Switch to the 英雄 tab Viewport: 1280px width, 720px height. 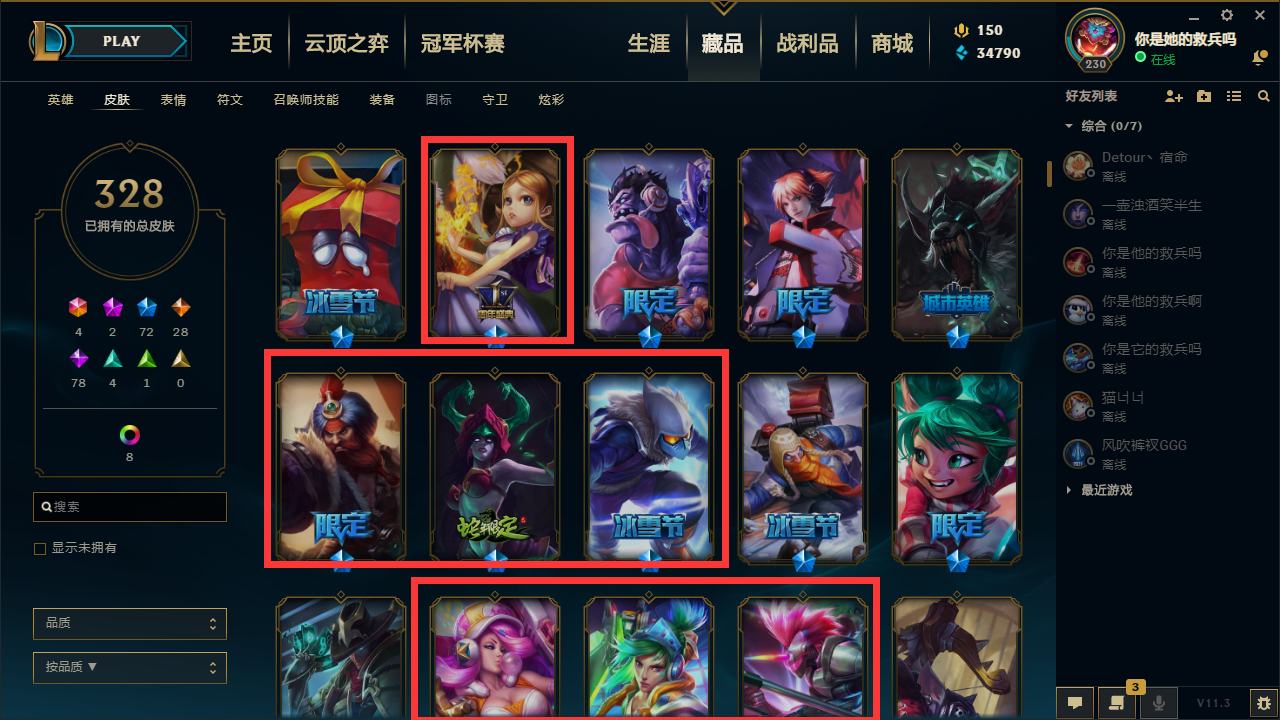coord(61,100)
